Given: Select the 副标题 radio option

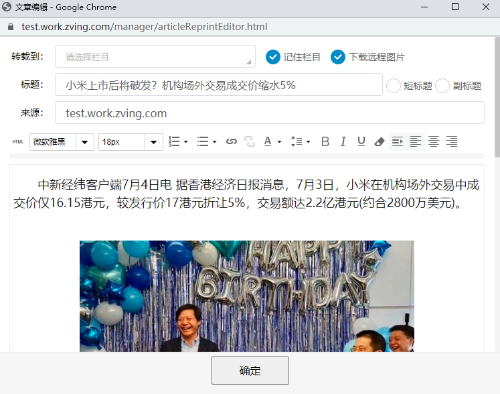Looking at the screenshot, I should click(x=442, y=86).
